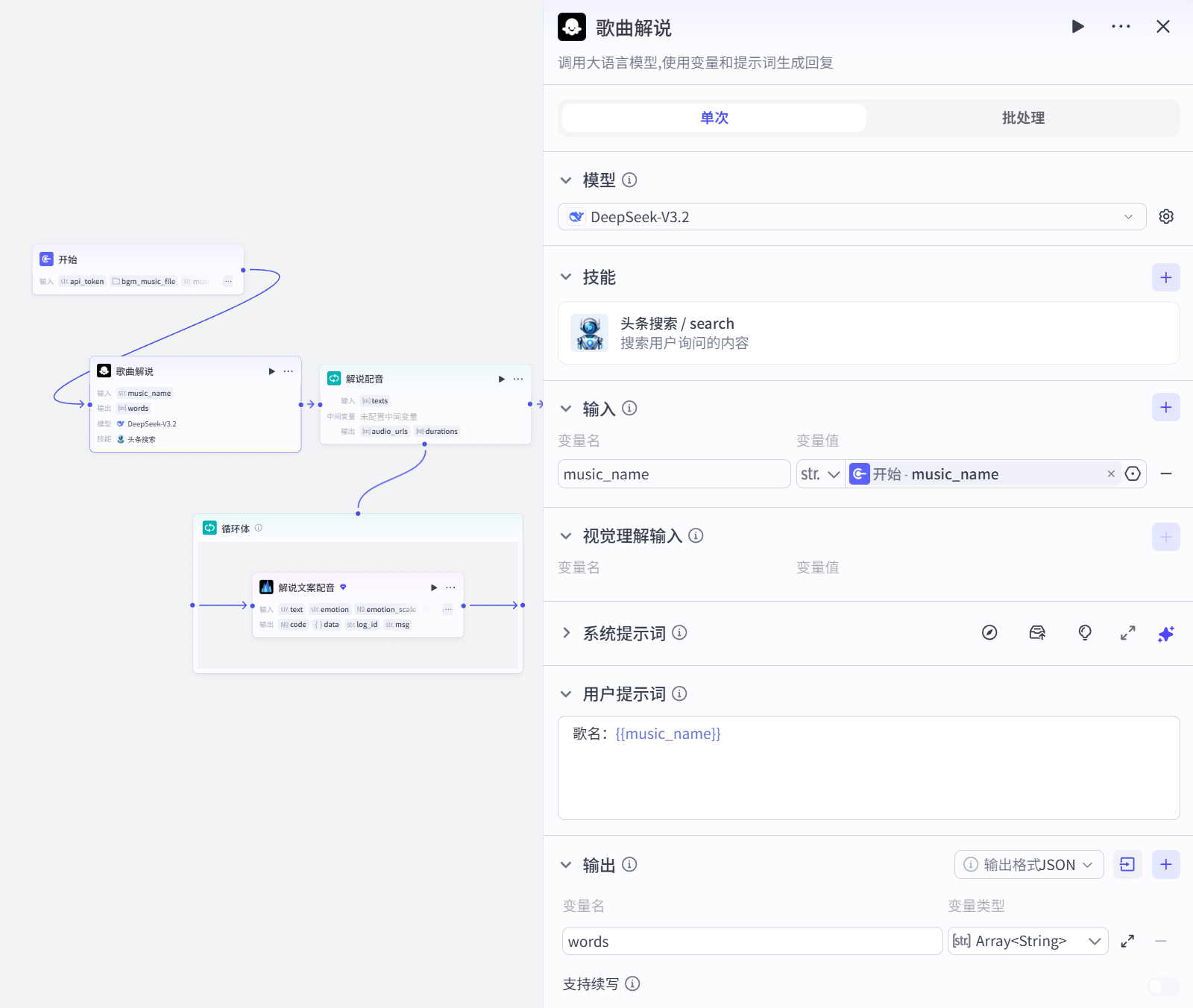The image size is (1193, 1008).
Task: Toggle the 支持续写 switch
Action: (1164, 986)
